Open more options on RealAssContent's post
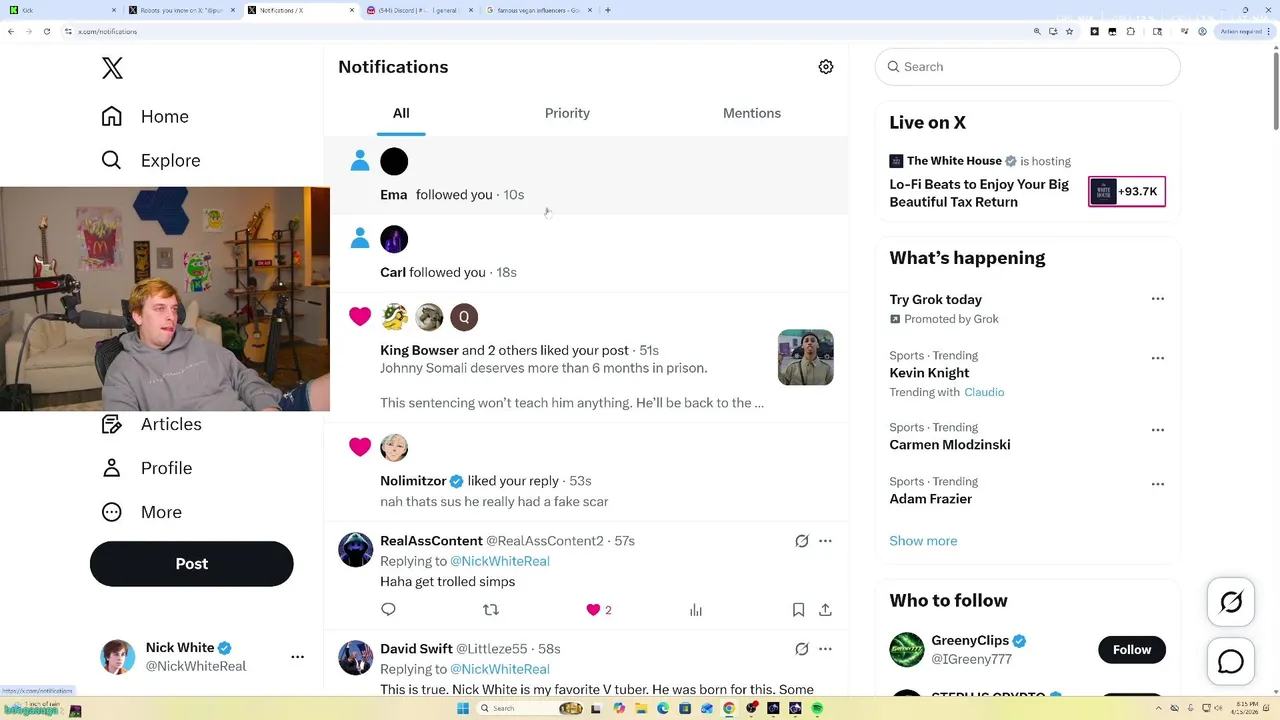 pos(825,541)
